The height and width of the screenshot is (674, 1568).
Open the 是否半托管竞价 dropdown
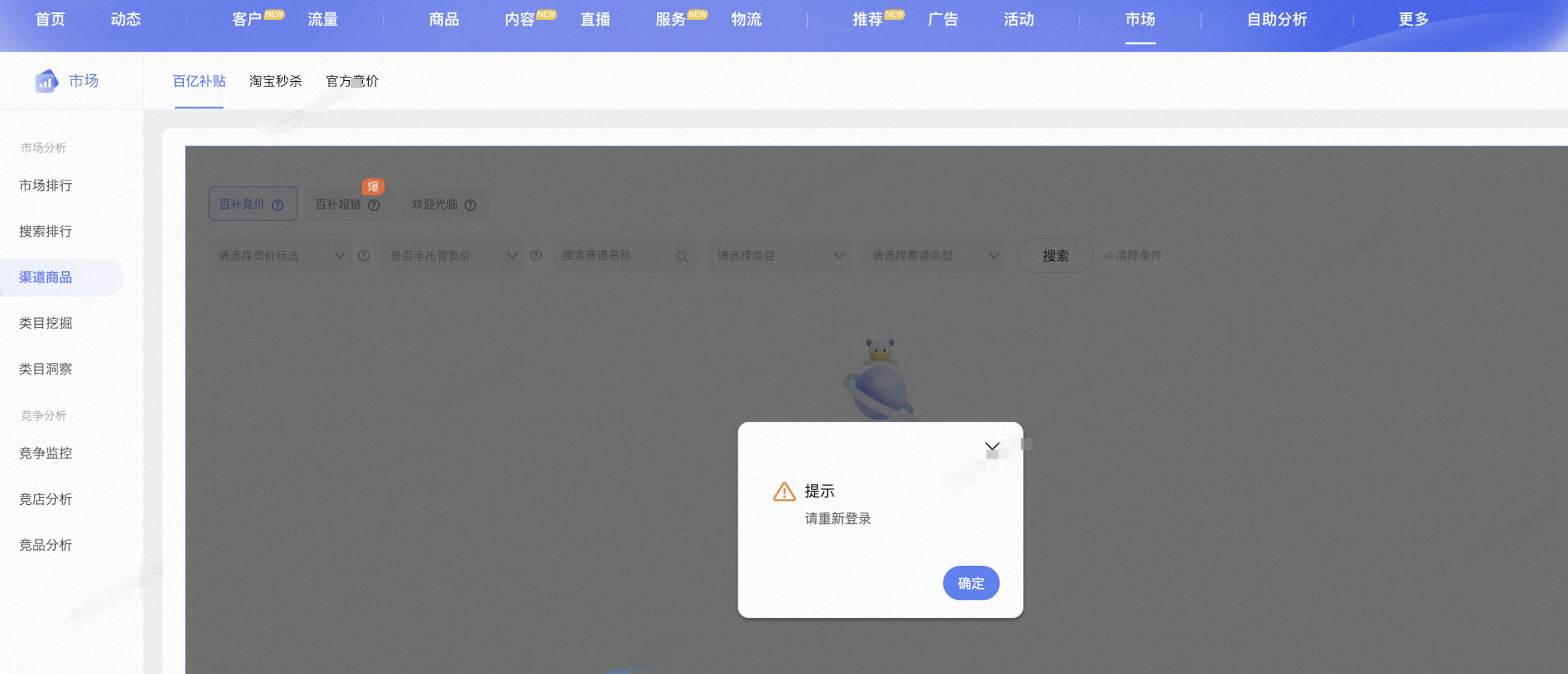(x=452, y=256)
